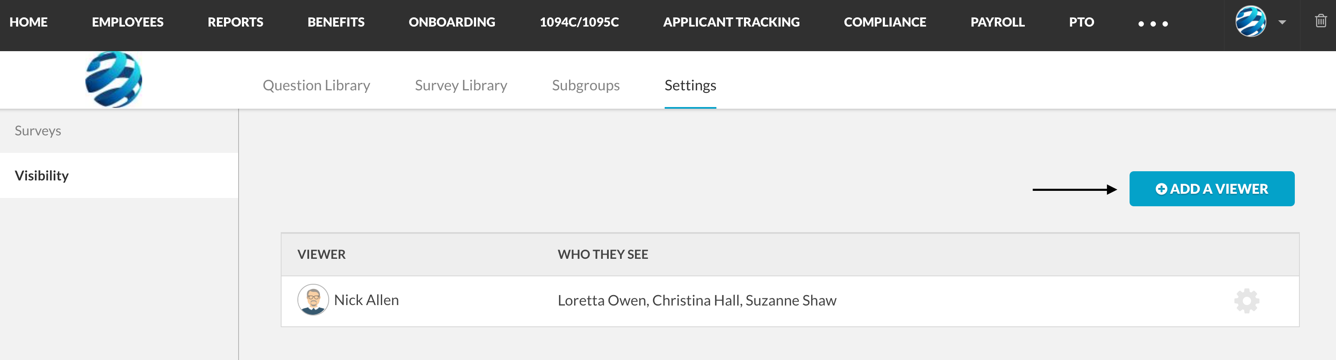
Task: Click the Nick Allen viewer name
Action: click(366, 300)
